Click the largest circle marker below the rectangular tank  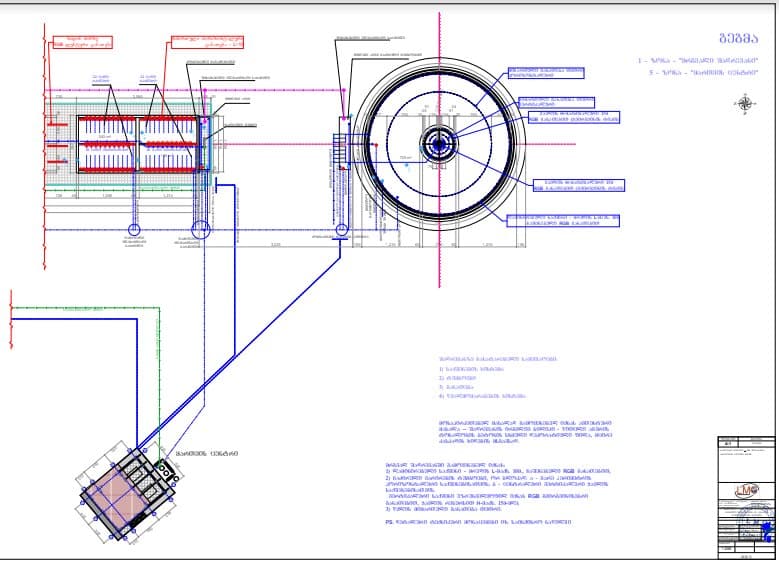[201, 228]
